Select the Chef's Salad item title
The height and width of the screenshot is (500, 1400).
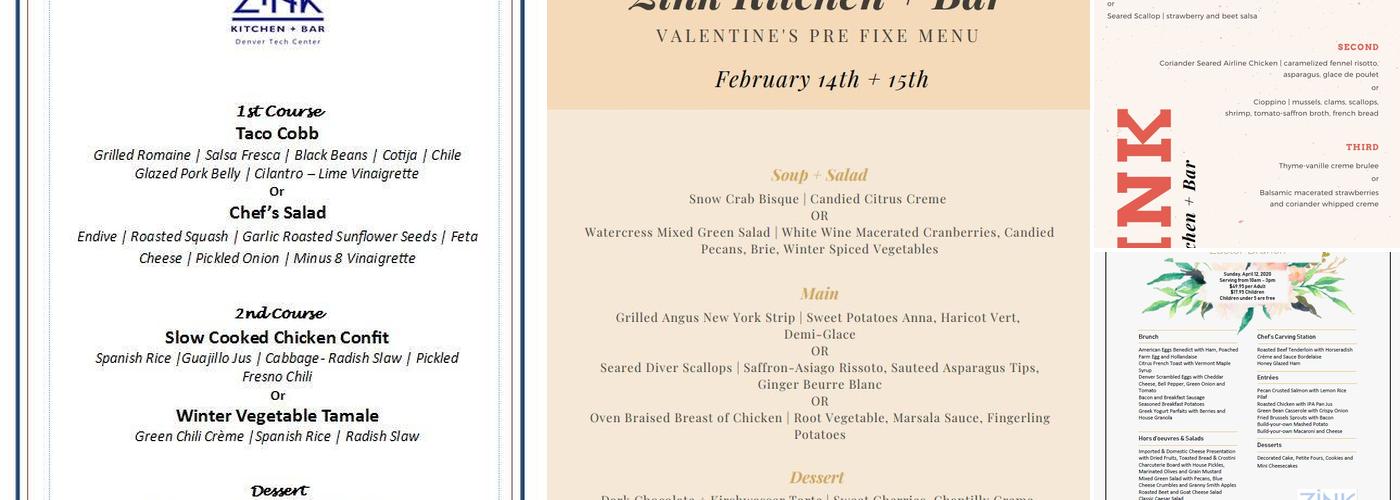coord(277,213)
